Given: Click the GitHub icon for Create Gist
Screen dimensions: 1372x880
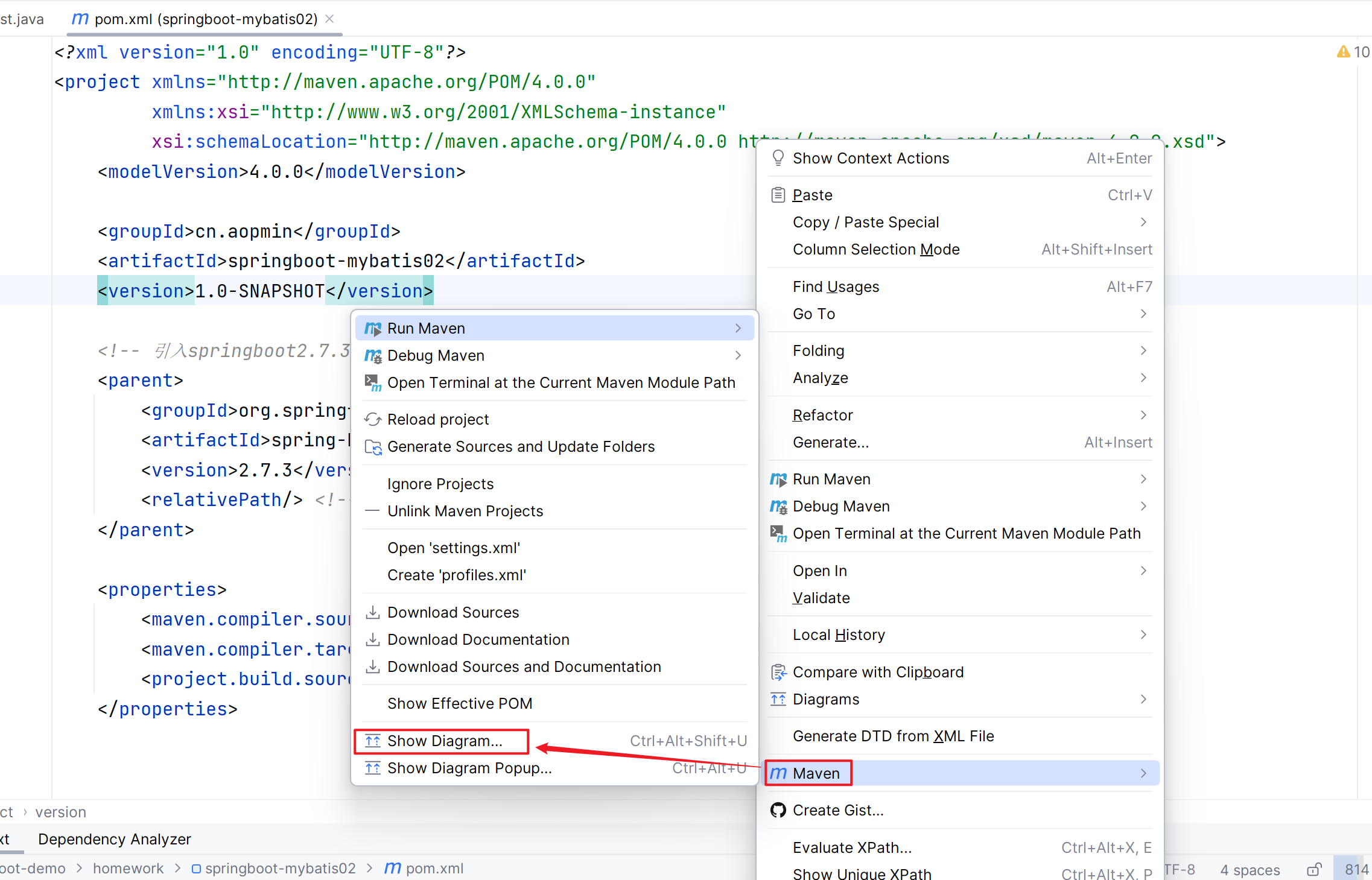Looking at the screenshot, I should pyautogui.click(x=778, y=811).
